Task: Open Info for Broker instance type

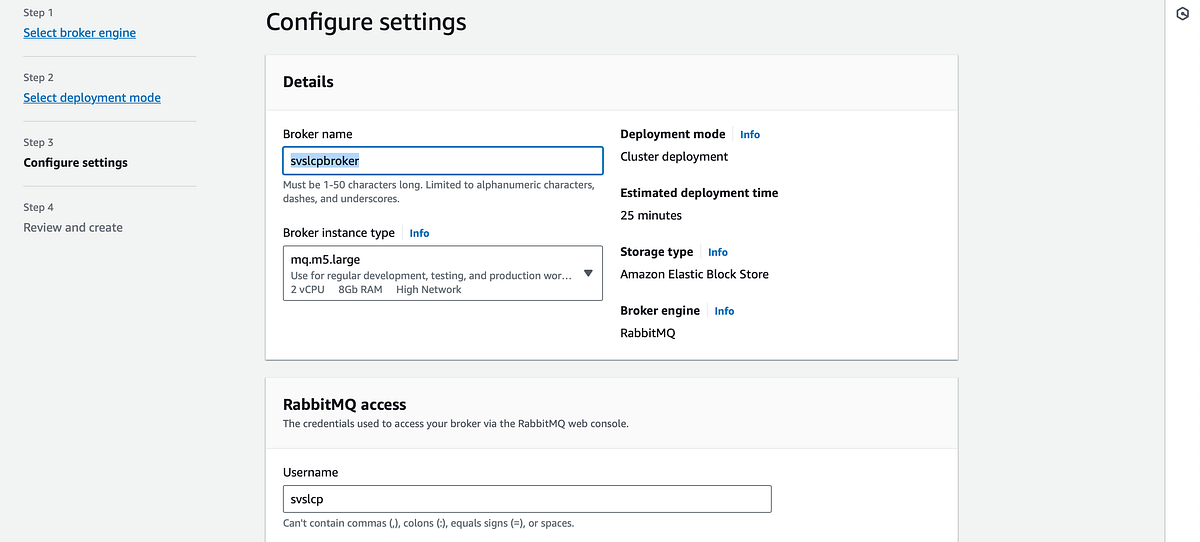Action: point(419,233)
